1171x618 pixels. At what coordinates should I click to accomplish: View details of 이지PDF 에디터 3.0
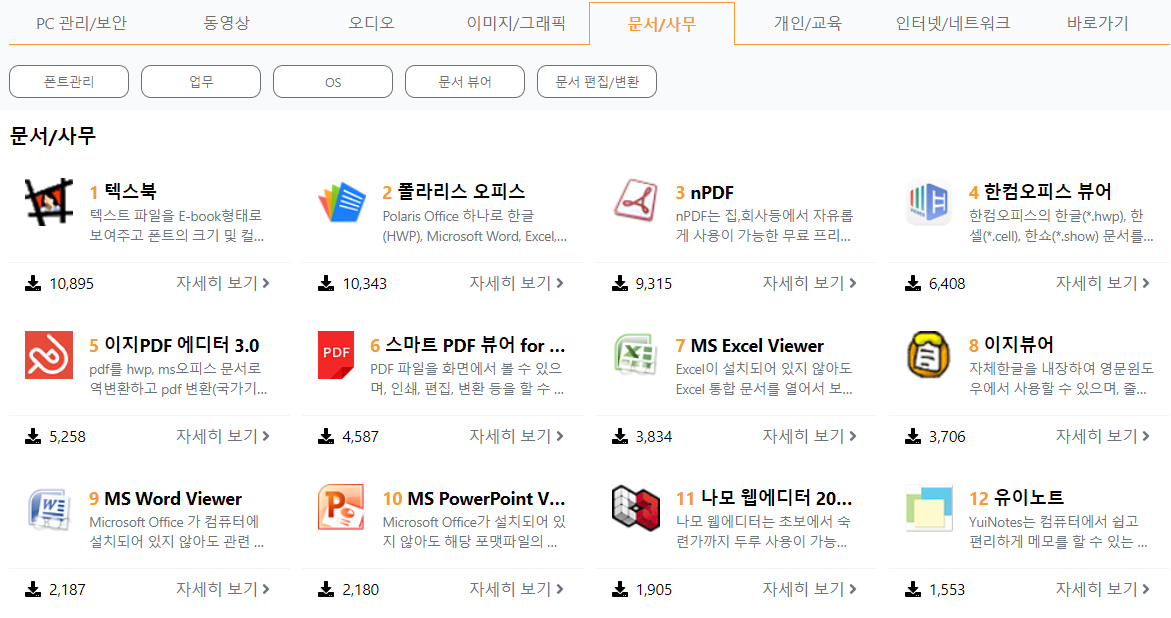pos(223,436)
